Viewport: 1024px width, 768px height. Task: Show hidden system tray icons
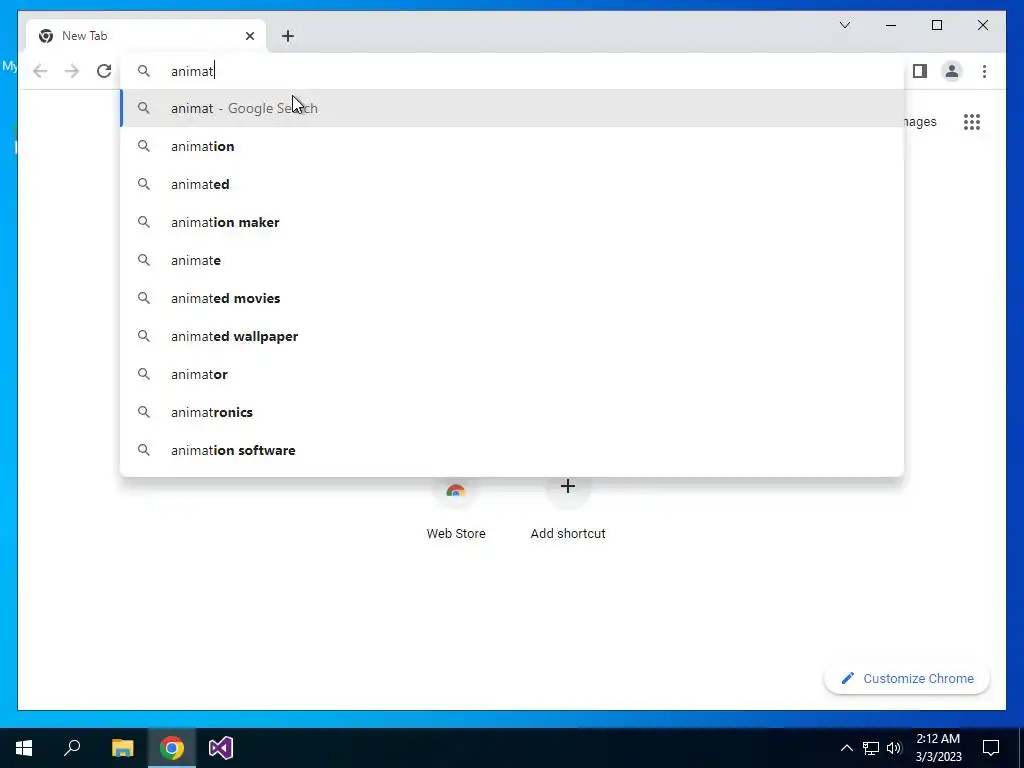(846, 748)
